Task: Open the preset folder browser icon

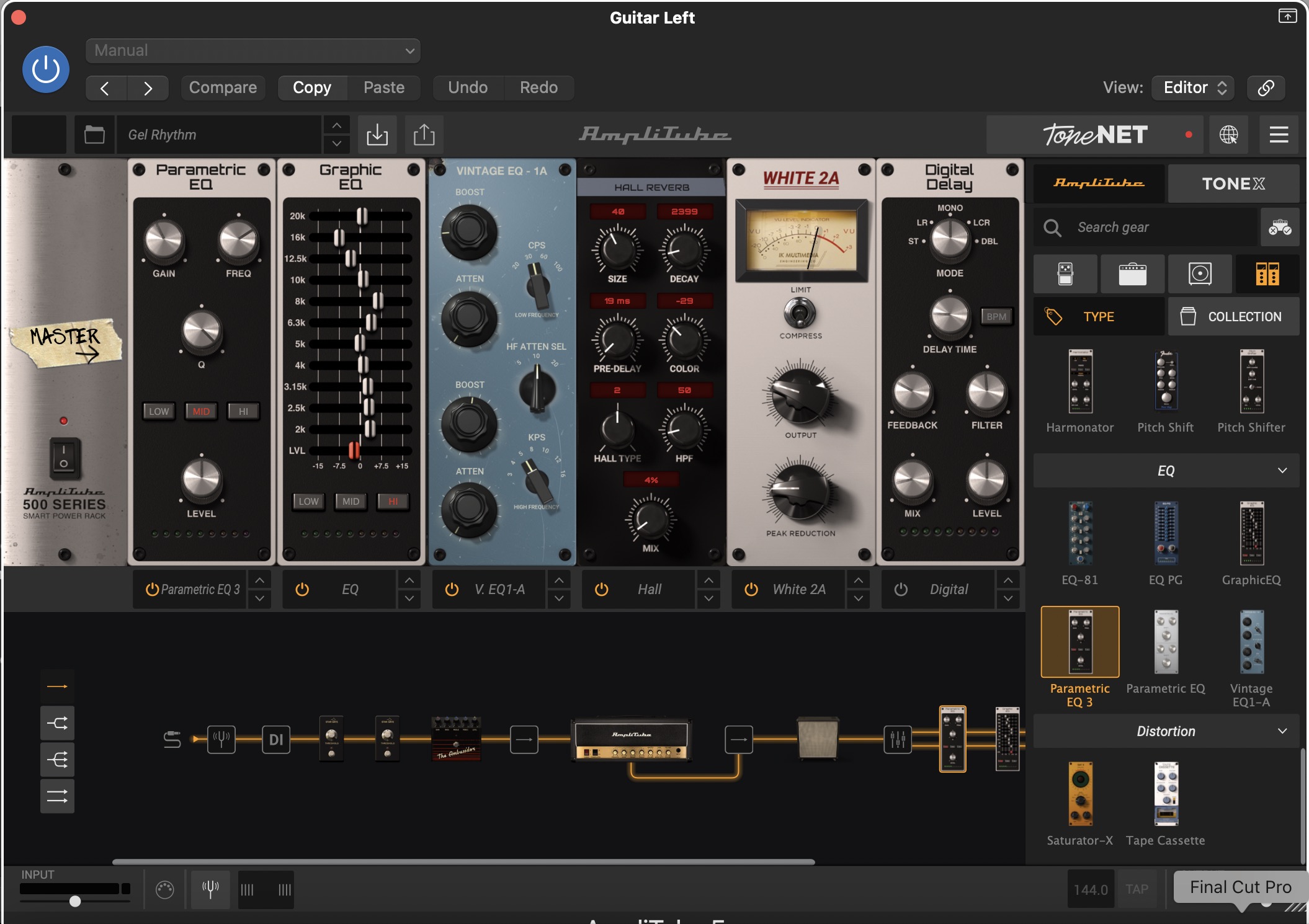Action: click(x=94, y=135)
